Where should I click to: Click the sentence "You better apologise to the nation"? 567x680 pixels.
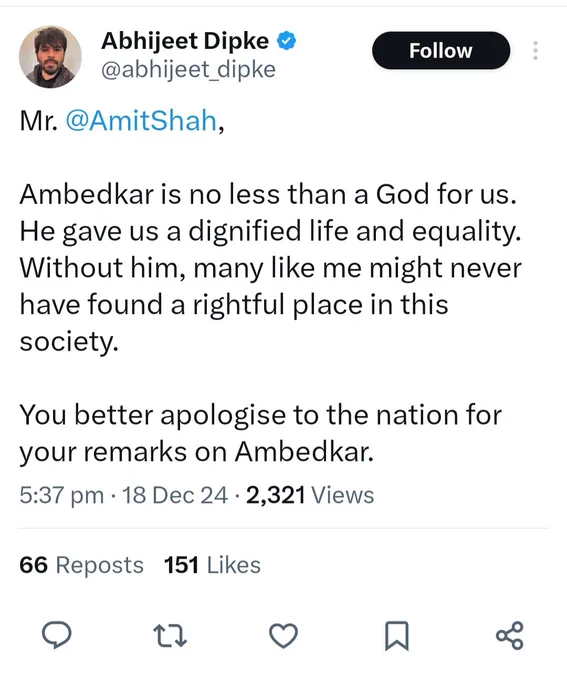pyautogui.click(x=261, y=434)
